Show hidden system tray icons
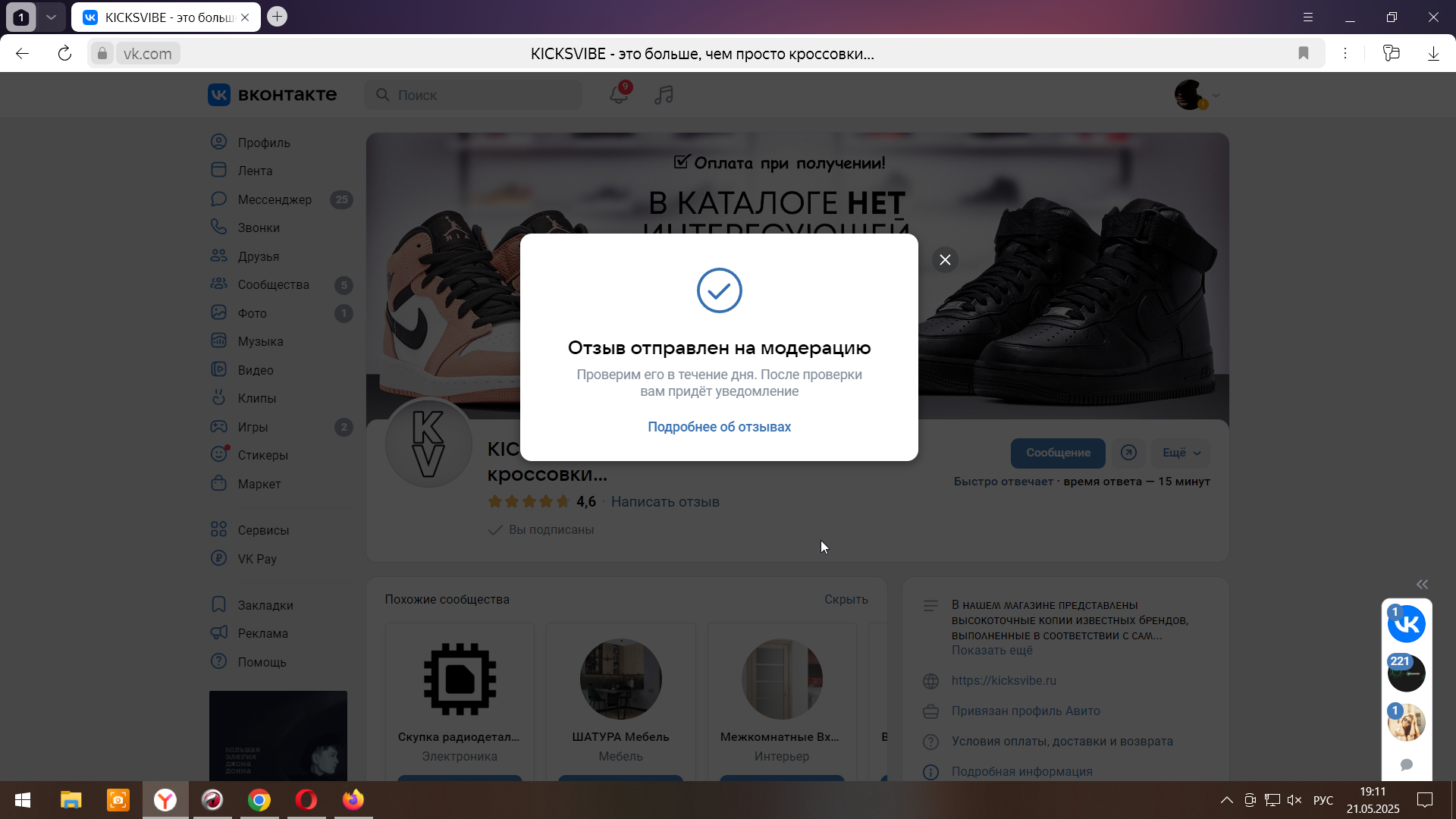Screen dimensions: 1456x819 [x=1226, y=800]
